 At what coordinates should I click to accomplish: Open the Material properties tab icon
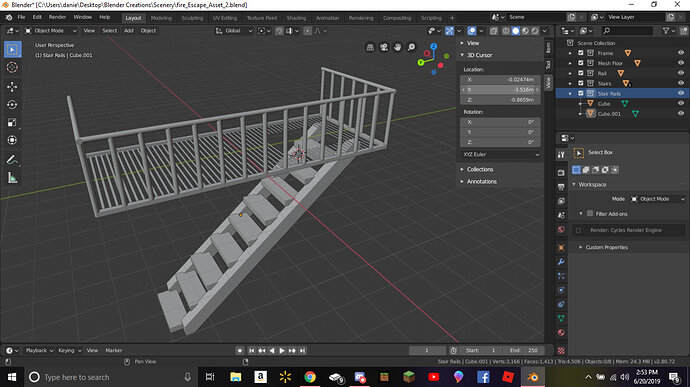(x=561, y=332)
